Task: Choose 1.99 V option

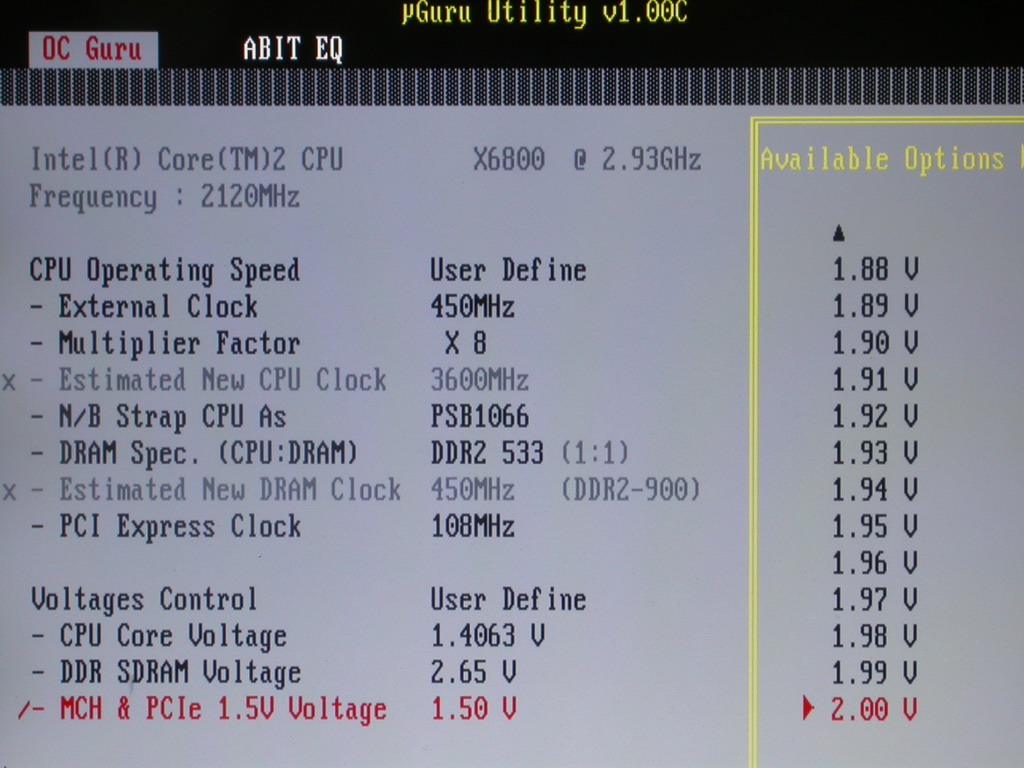Action: (x=875, y=673)
